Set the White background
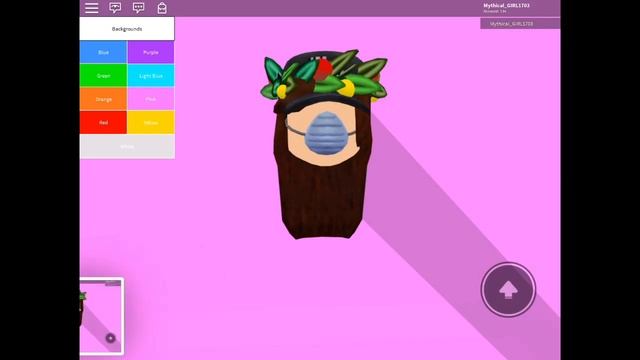The height and width of the screenshot is (360, 640). pos(127,147)
